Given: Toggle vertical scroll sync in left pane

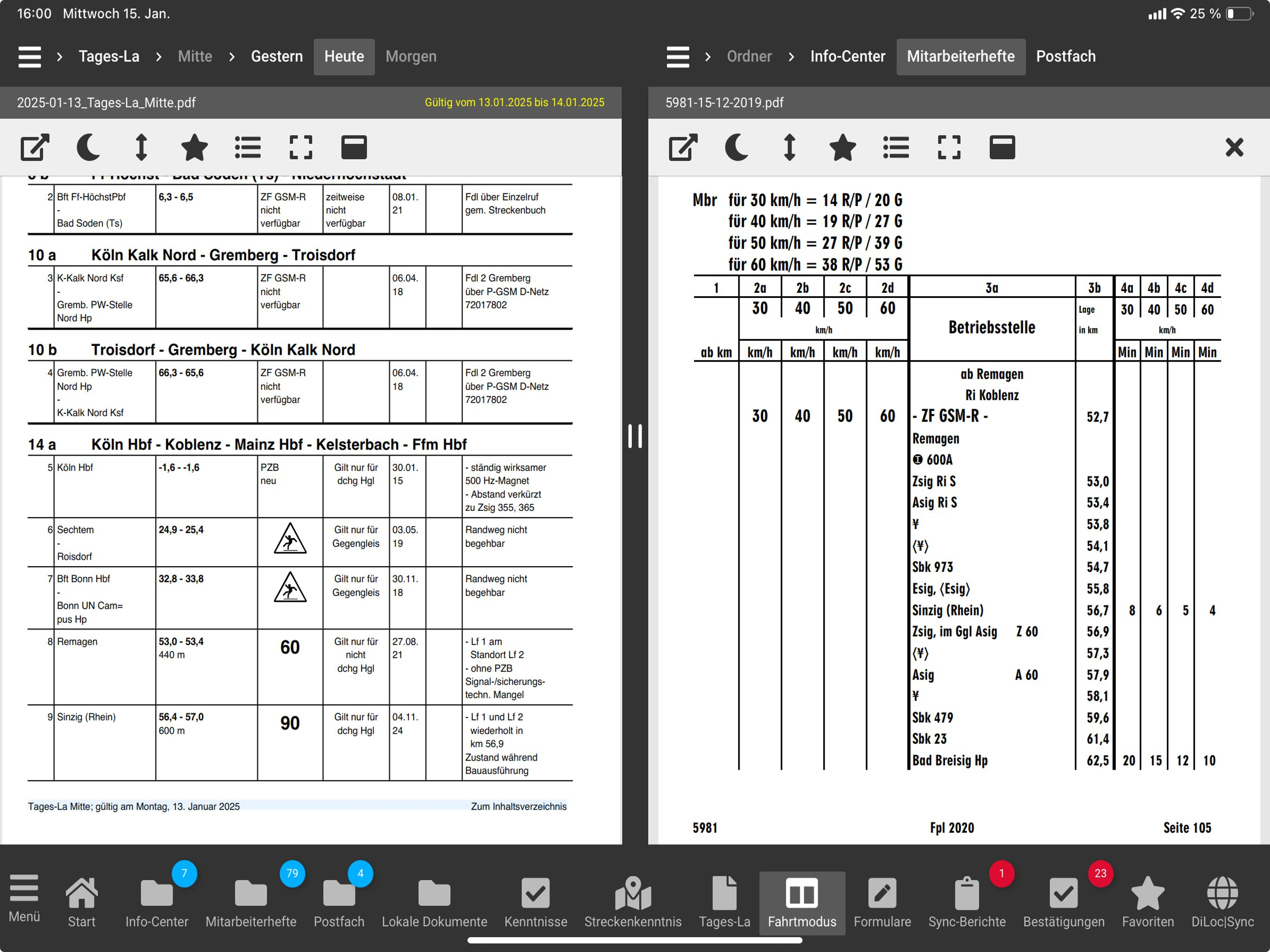Looking at the screenshot, I should pos(141,147).
